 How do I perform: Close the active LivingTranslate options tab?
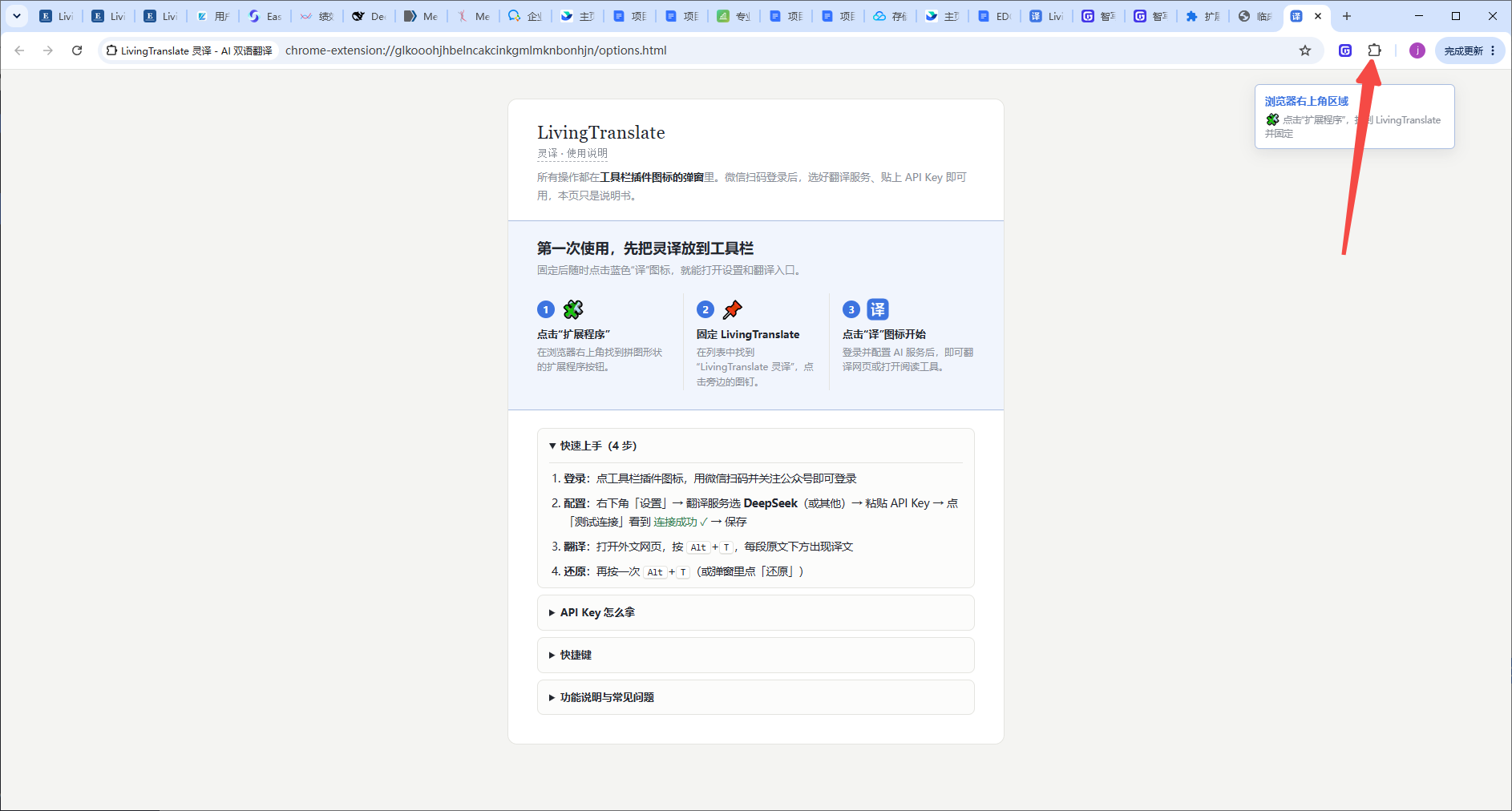pos(1318,16)
